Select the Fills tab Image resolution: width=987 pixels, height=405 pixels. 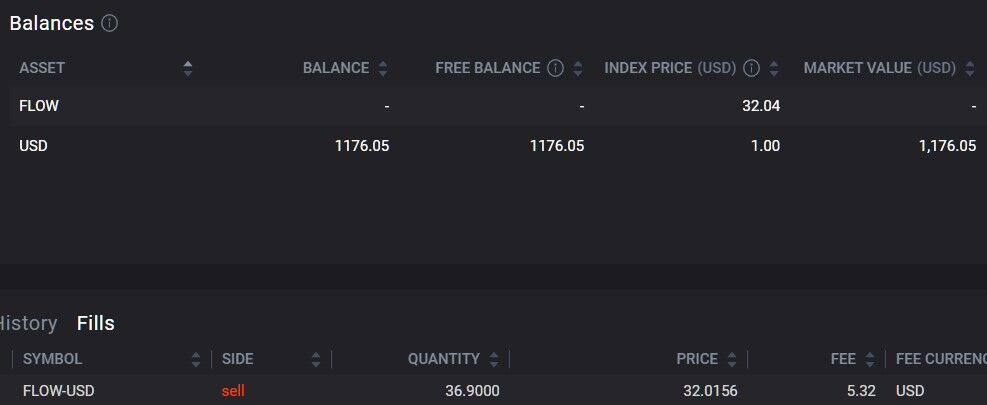pyautogui.click(x=96, y=323)
